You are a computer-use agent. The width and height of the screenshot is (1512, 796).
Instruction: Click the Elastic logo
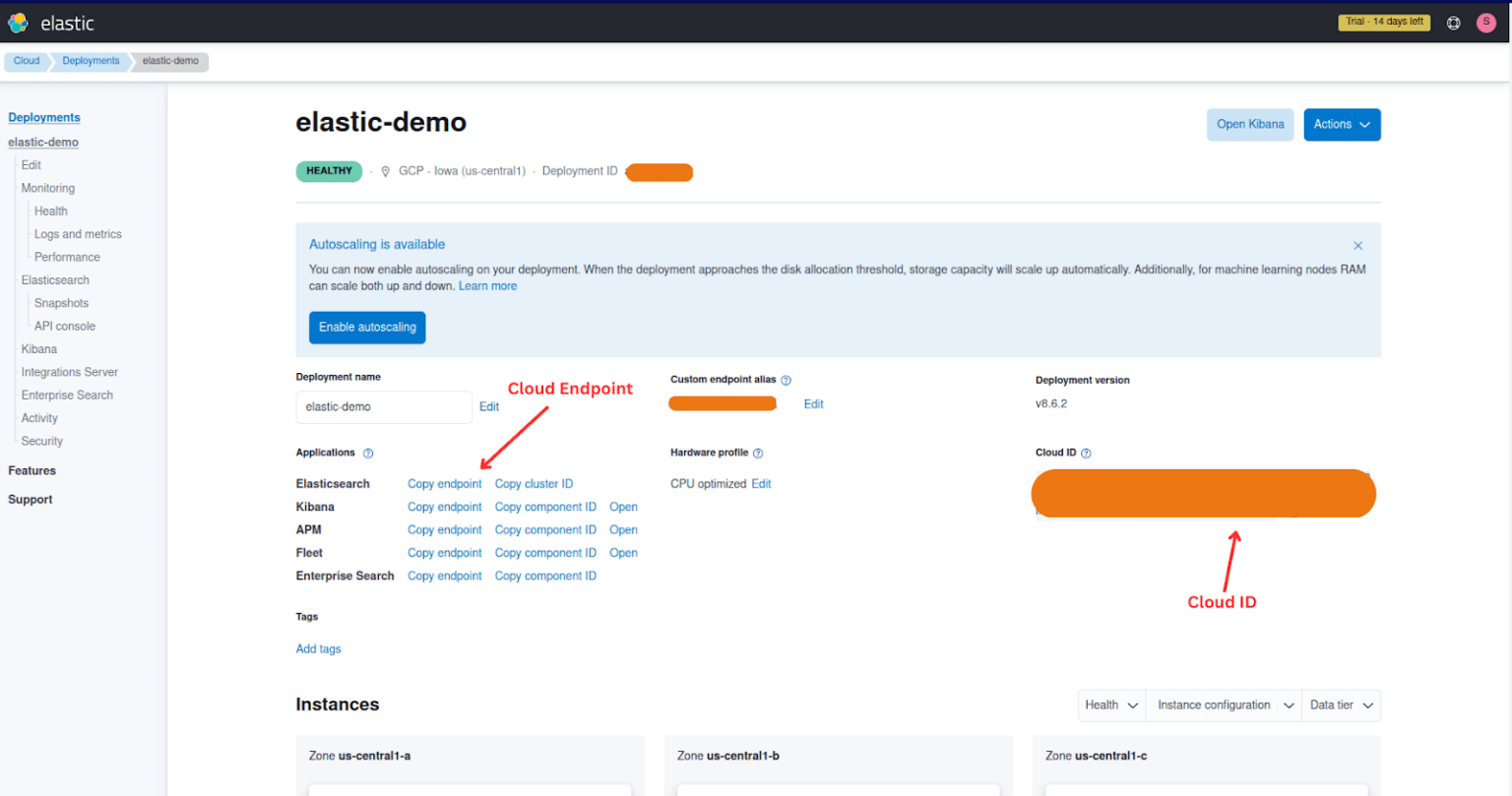pos(17,22)
